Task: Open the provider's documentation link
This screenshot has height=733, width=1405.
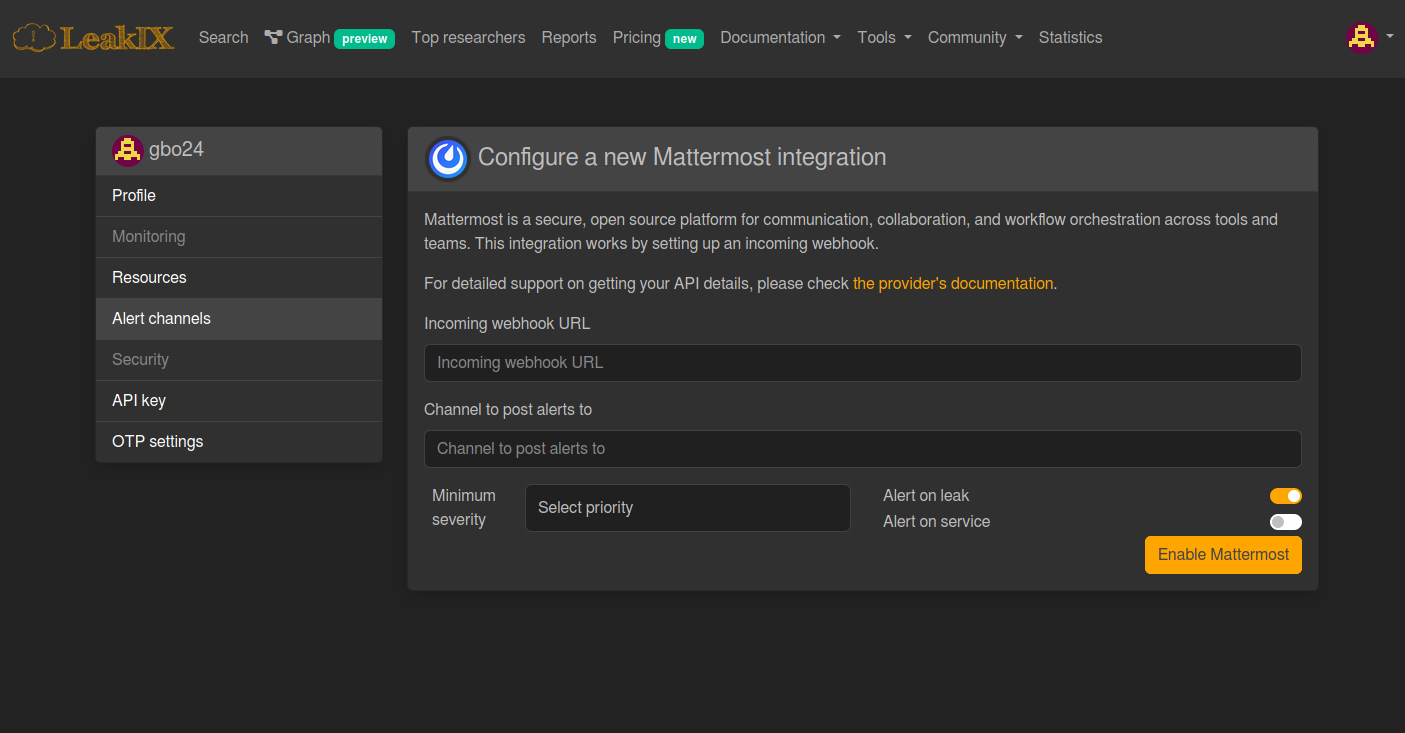Action: 953,284
